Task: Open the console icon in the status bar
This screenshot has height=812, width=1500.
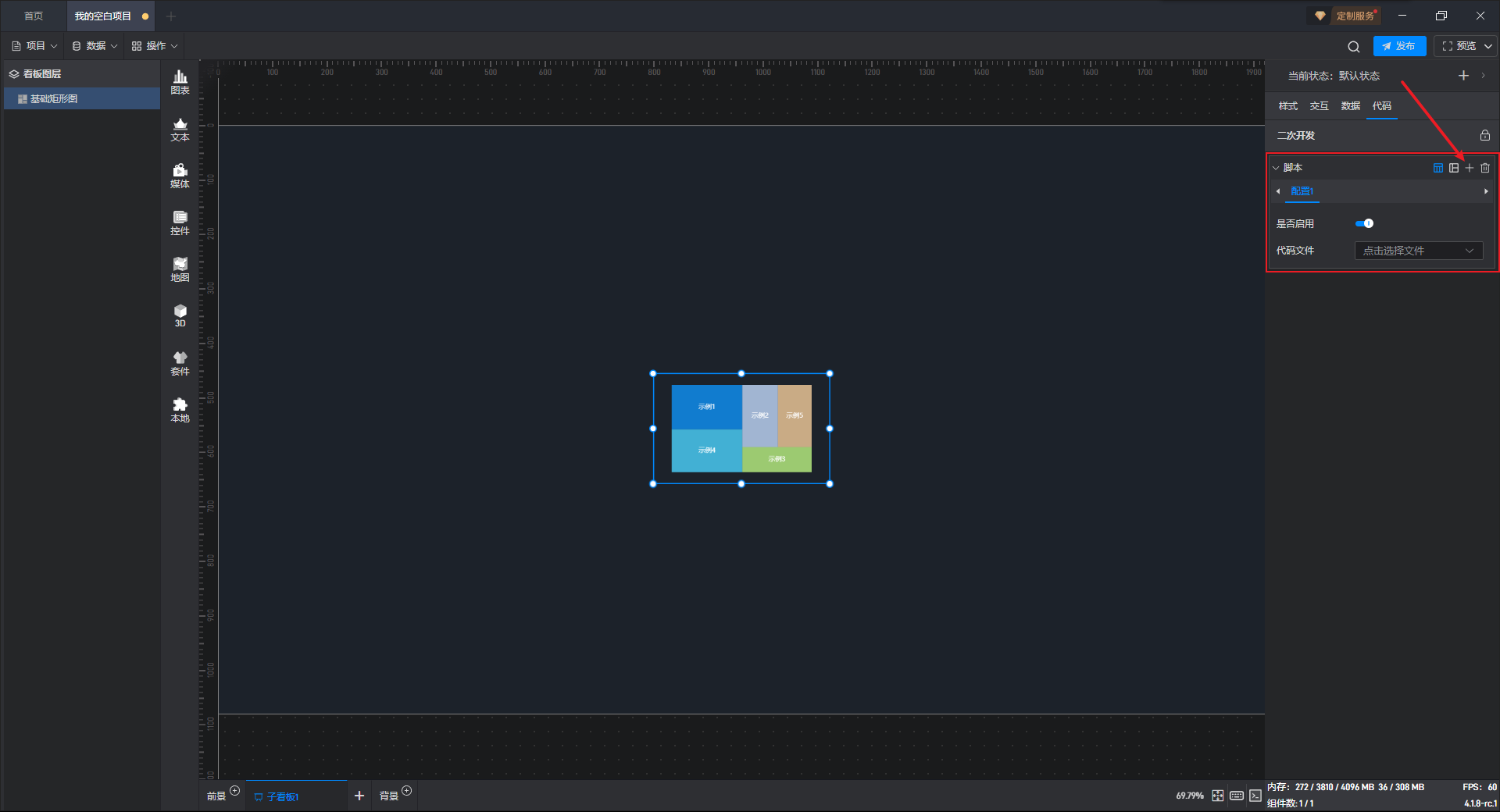Action: pos(1255,796)
